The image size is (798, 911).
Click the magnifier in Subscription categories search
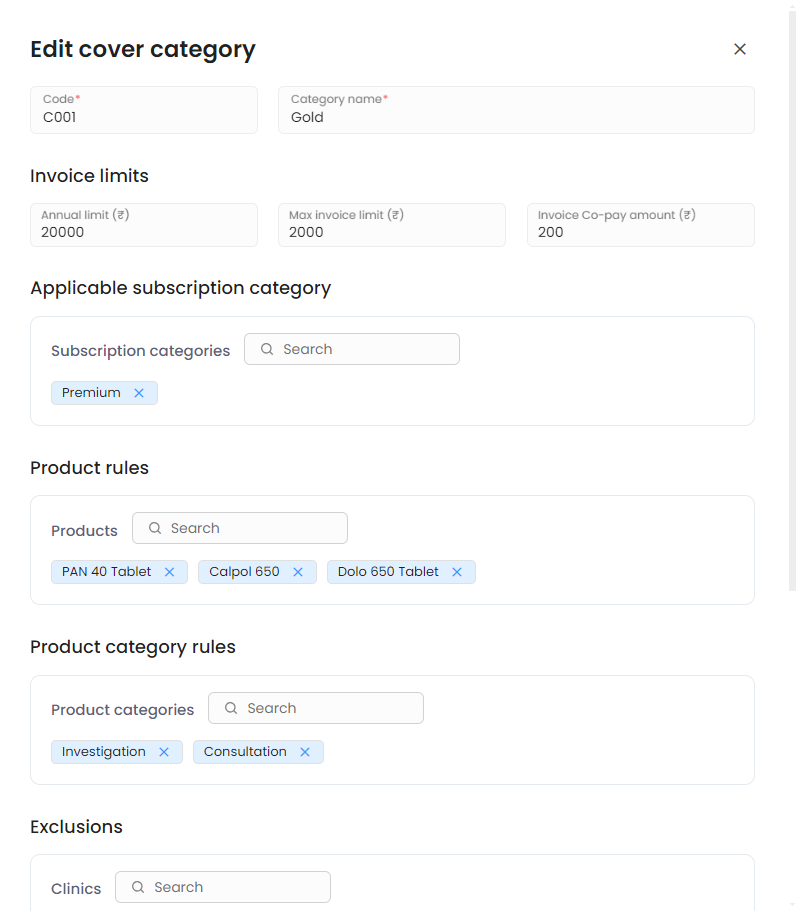(267, 349)
